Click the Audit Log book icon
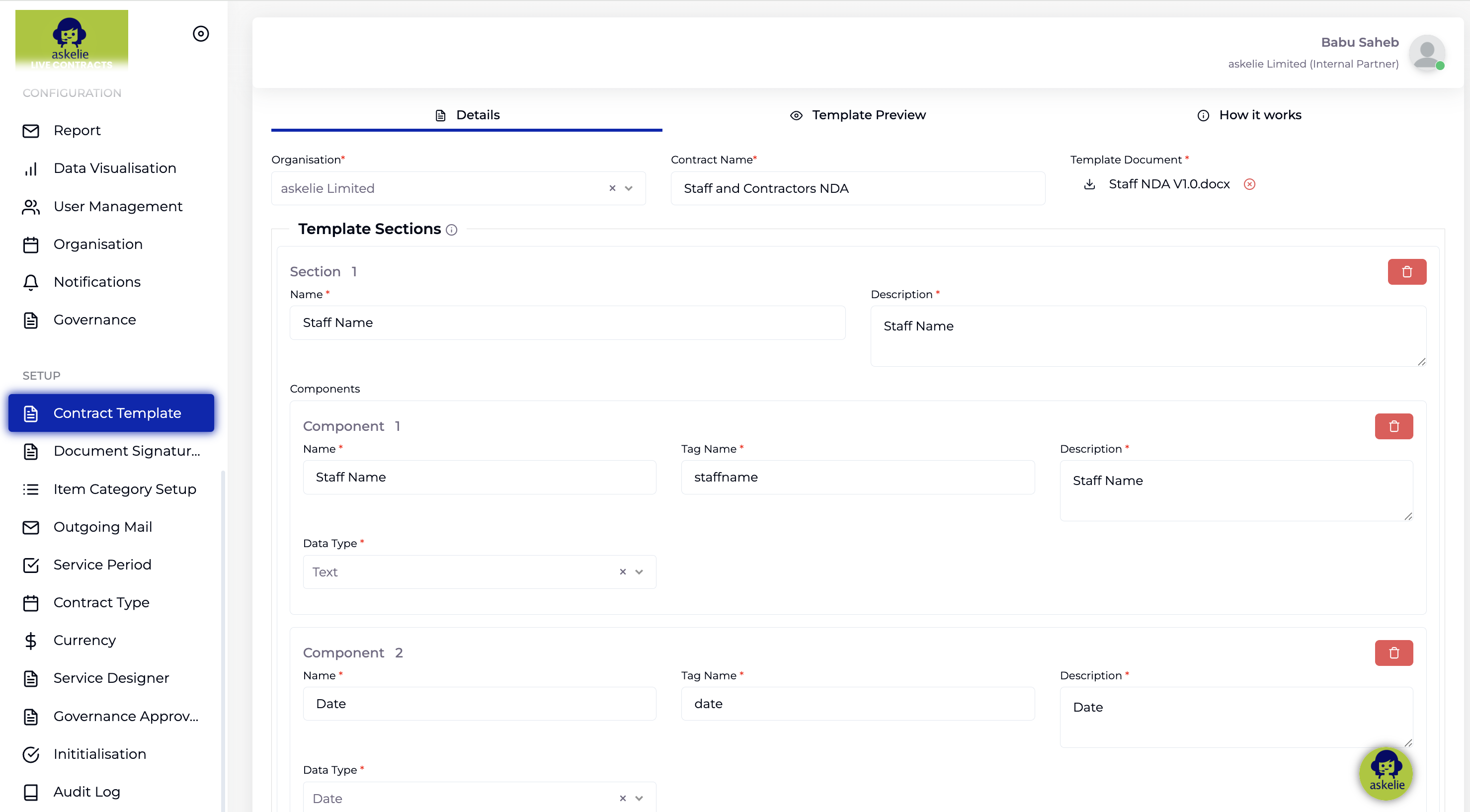This screenshot has width=1470, height=812. click(x=31, y=792)
